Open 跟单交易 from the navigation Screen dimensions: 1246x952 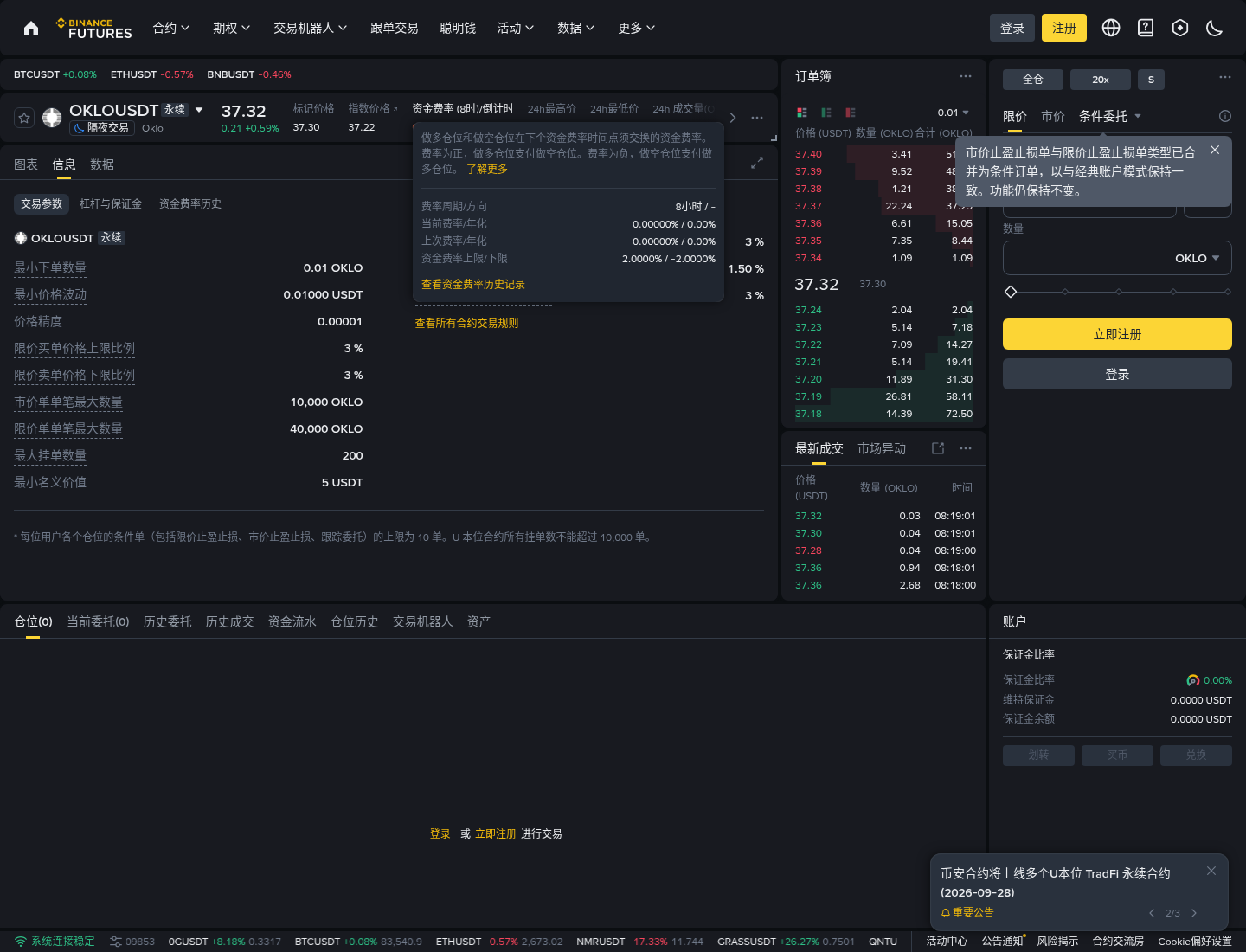point(395,28)
